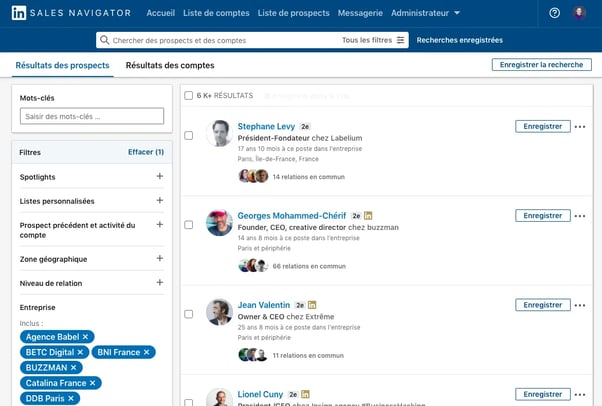Open more options for Lionel Cuny
Viewport: 602px width, 406px height.
tap(580, 394)
